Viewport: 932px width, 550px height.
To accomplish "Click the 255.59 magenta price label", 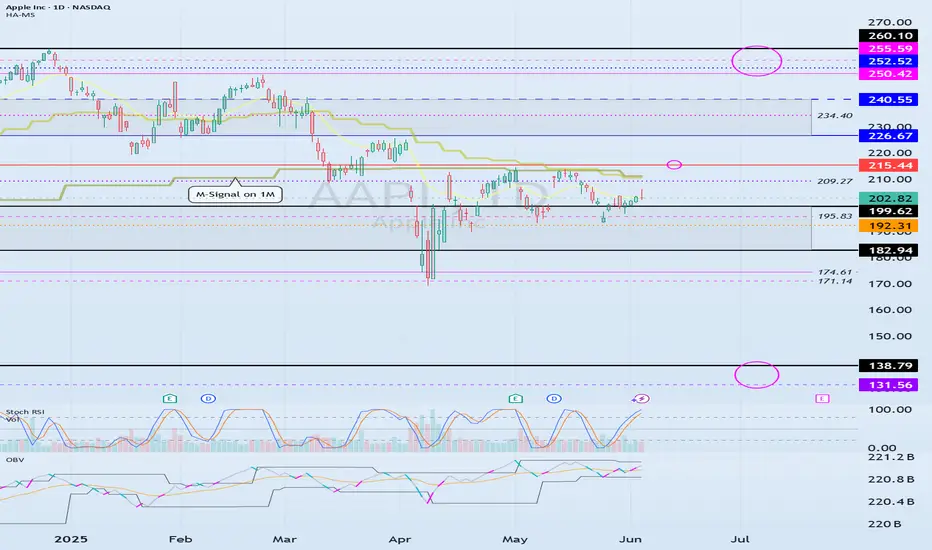I will [888, 49].
